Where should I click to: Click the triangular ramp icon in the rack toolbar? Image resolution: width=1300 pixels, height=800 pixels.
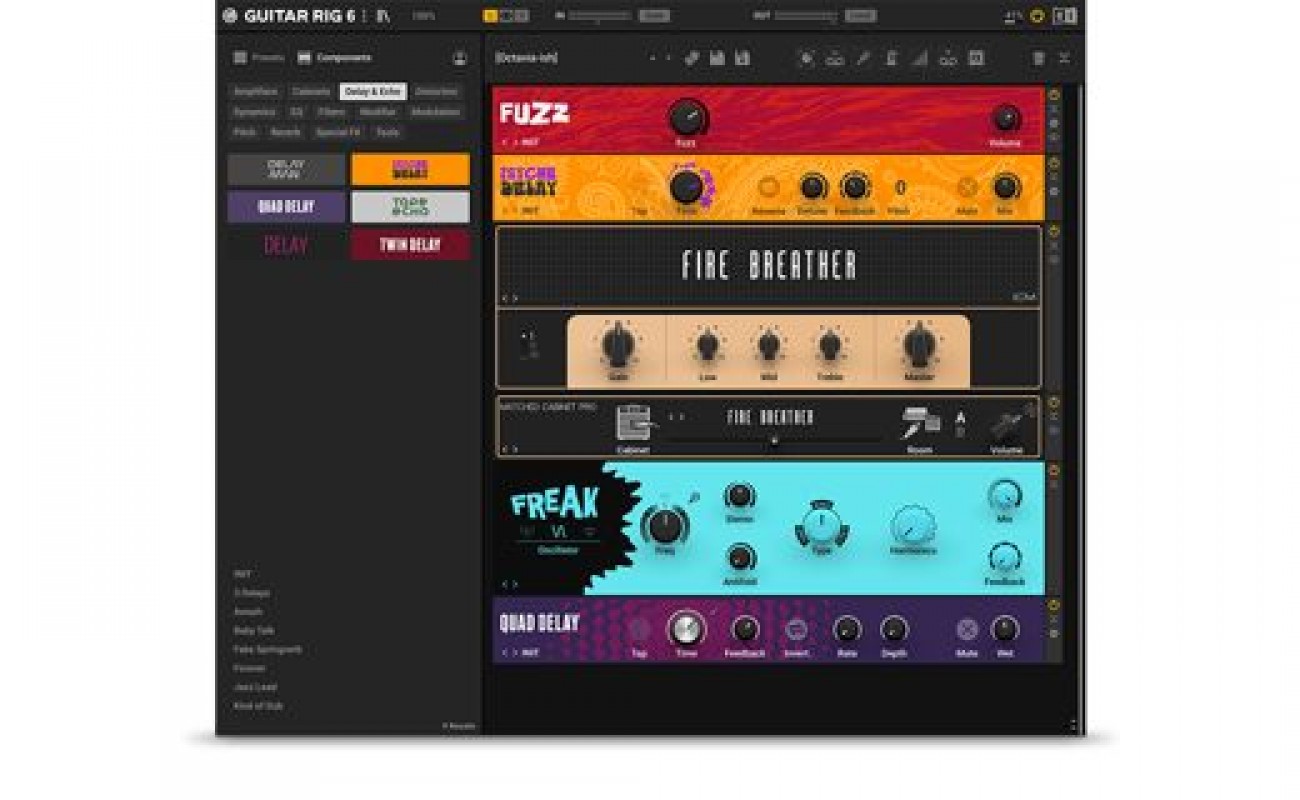point(919,58)
